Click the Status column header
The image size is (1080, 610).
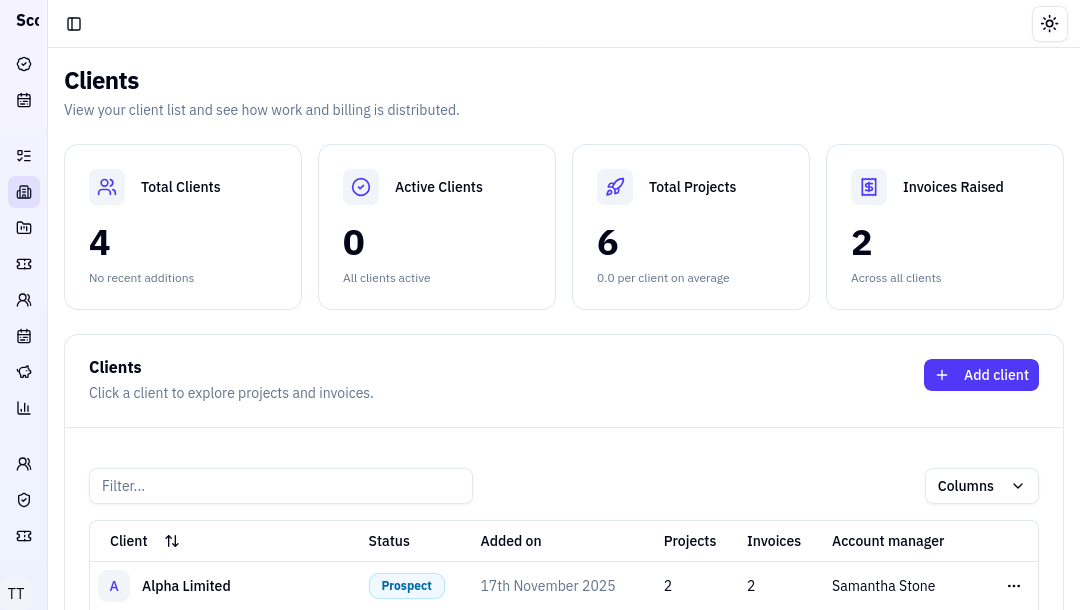coord(389,541)
